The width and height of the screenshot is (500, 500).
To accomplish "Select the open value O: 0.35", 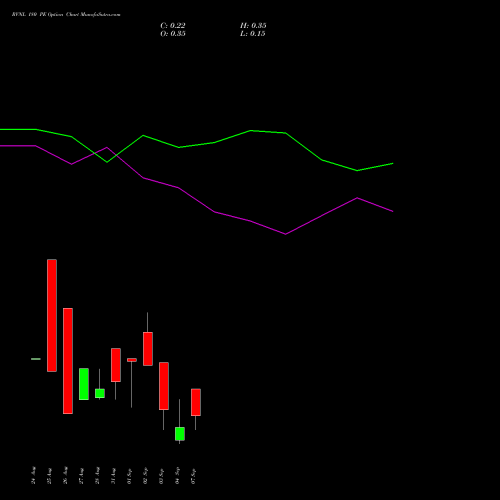I will pyautogui.click(x=173, y=34).
